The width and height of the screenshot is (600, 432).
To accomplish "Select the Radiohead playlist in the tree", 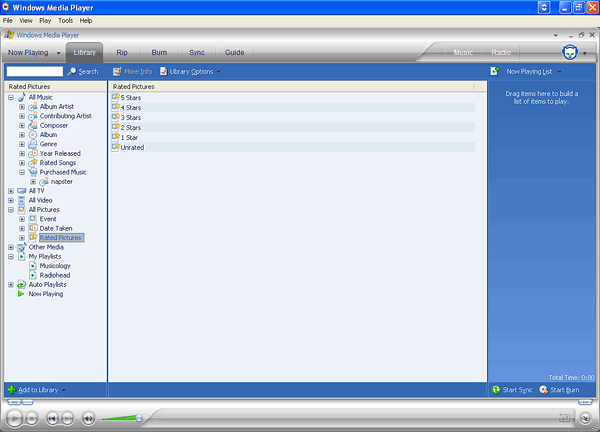I will (x=56, y=275).
